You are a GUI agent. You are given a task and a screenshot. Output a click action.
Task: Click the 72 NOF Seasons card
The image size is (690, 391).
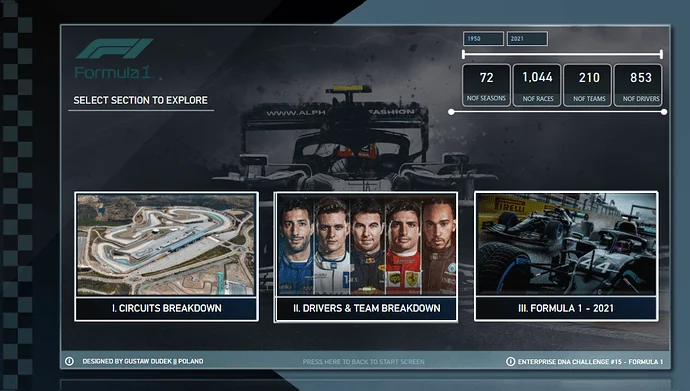(x=486, y=85)
